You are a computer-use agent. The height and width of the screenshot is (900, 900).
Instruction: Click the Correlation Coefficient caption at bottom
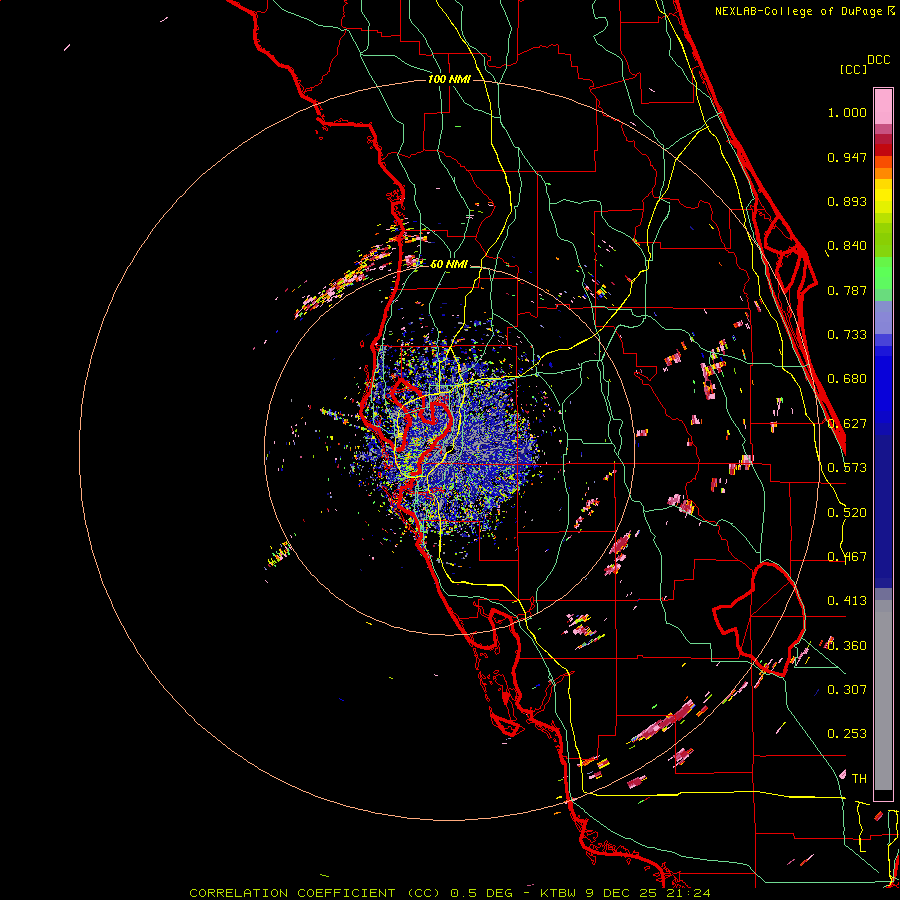coord(450,893)
